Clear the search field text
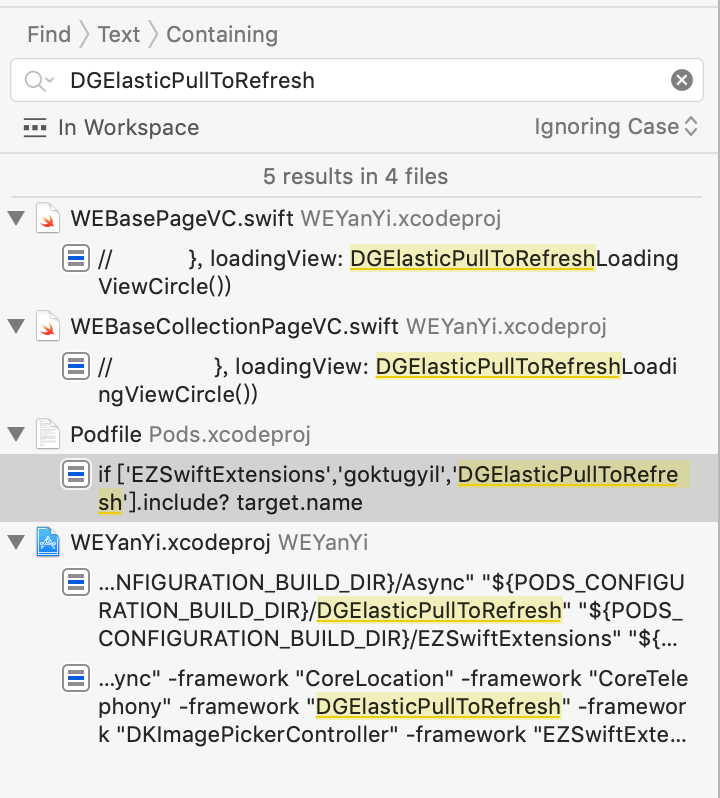The image size is (720, 798). 681,80
